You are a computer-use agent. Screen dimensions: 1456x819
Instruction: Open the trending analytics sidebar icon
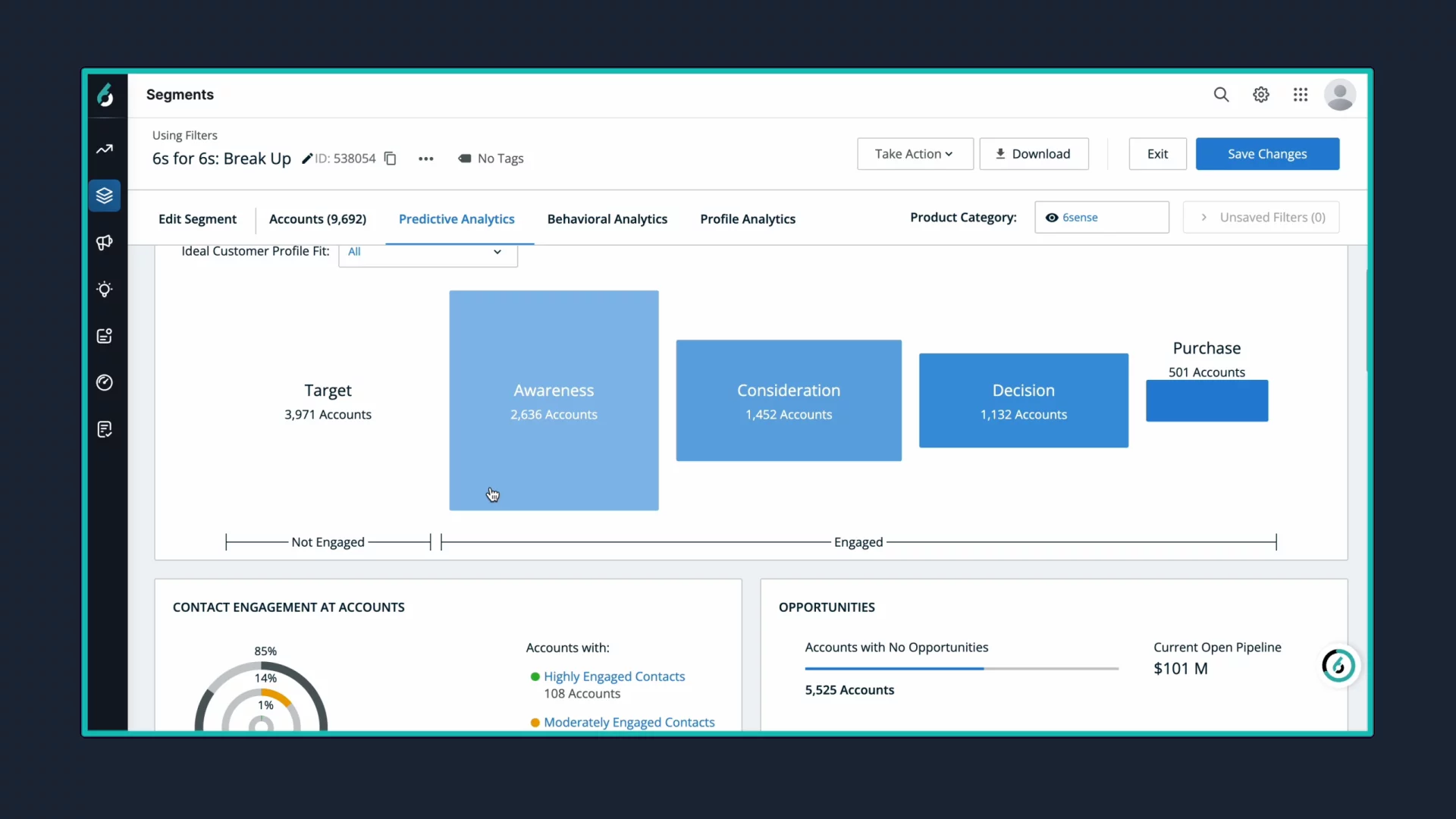105,149
